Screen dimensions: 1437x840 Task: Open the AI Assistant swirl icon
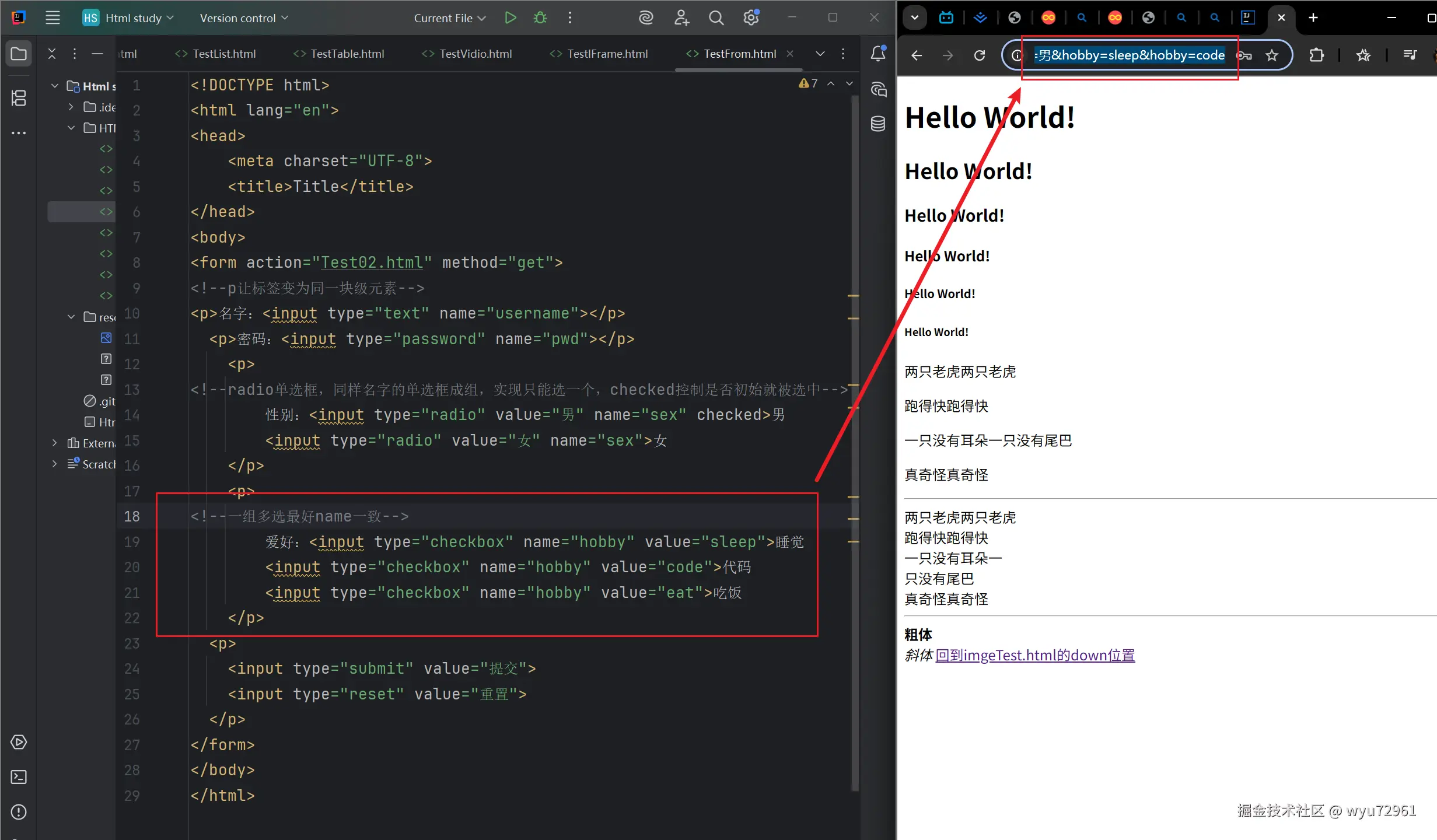[x=646, y=17]
